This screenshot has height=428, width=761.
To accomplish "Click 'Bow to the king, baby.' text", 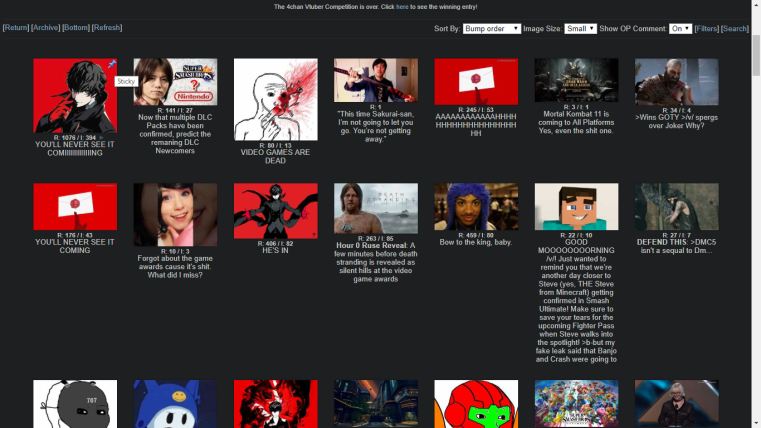I will 476,242.
